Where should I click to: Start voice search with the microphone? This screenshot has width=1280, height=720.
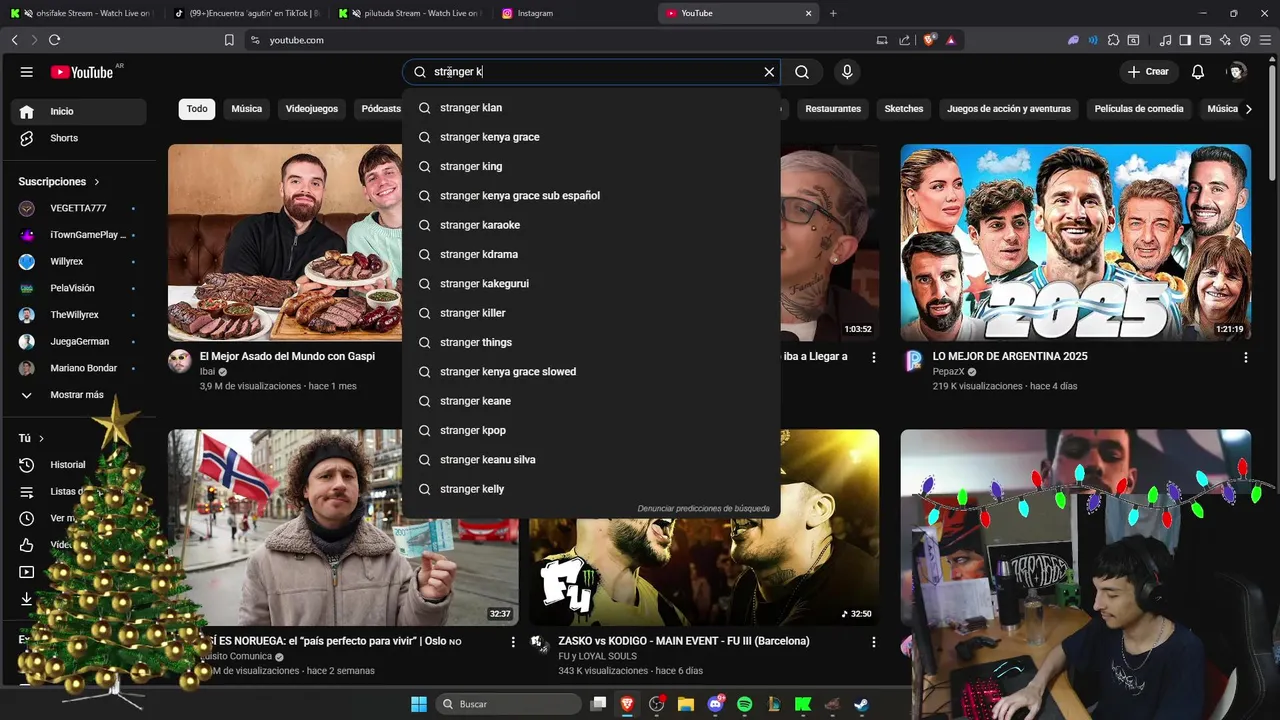pos(847,72)
